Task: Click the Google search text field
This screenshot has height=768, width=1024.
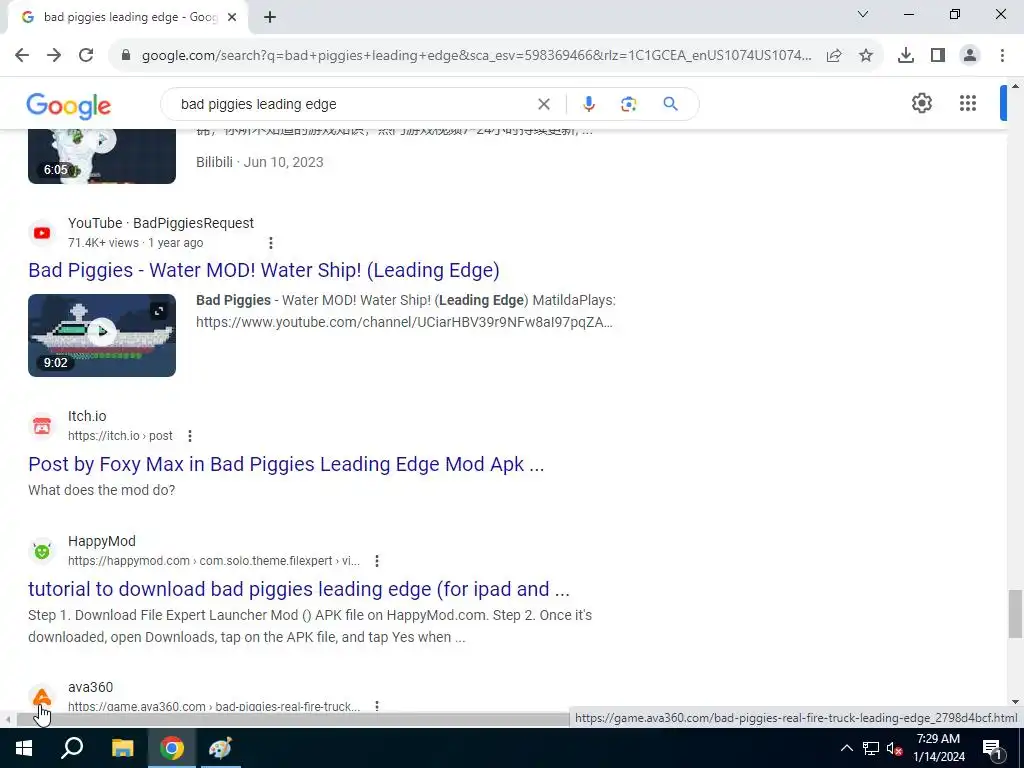Action: click(x=353, y=104)
